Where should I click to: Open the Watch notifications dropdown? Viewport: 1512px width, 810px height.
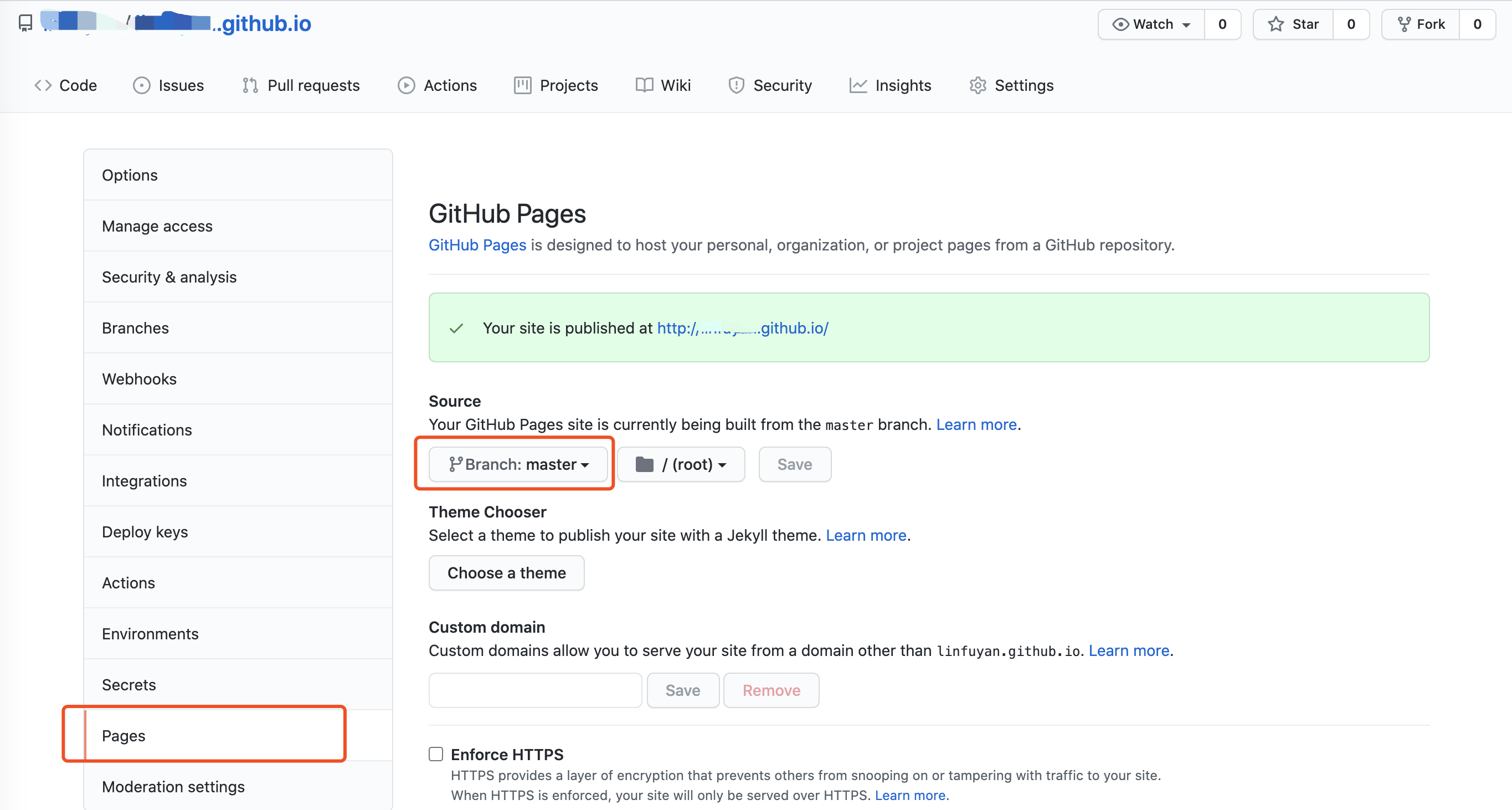click(1151, 24)
